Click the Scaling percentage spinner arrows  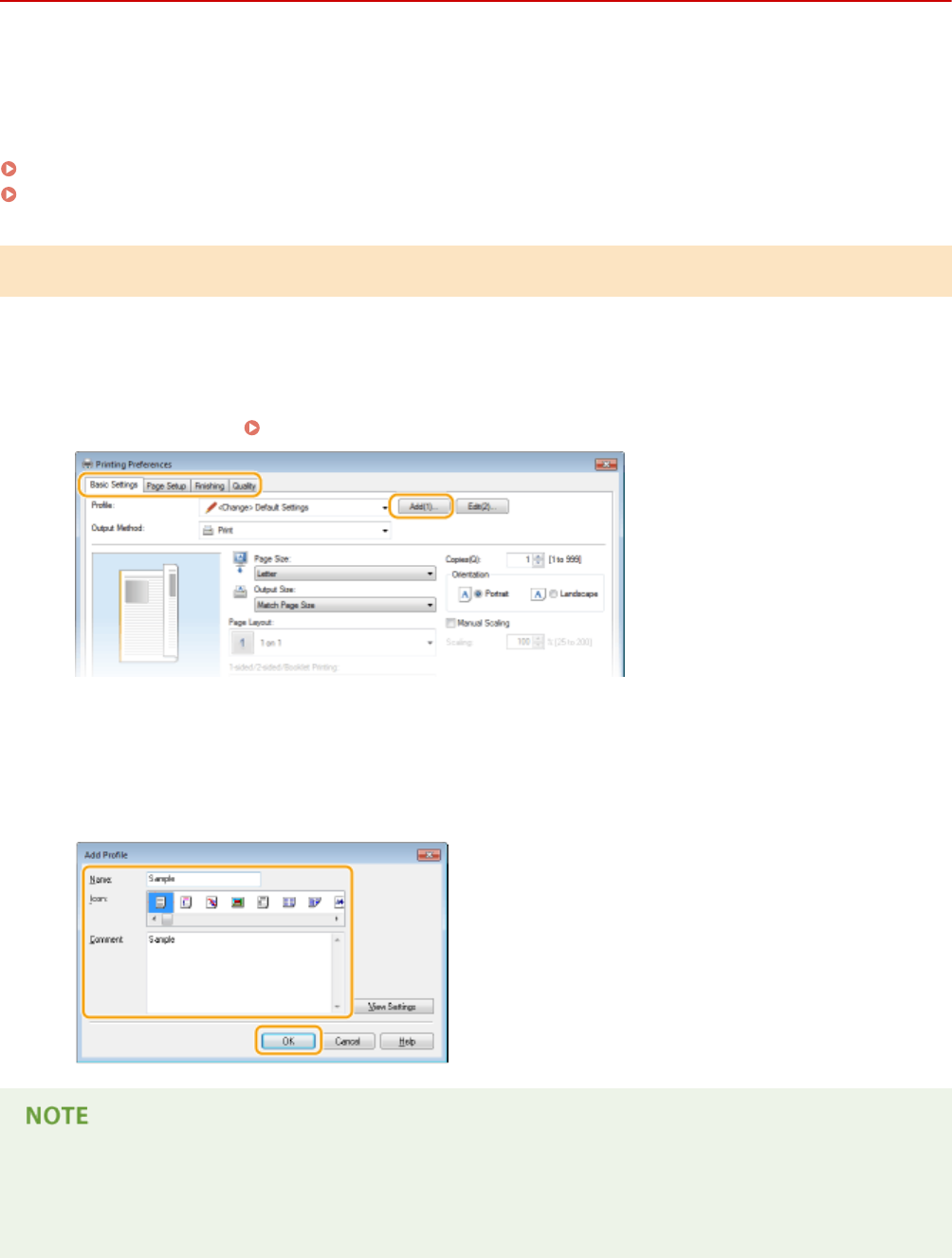tap(540, 642)
